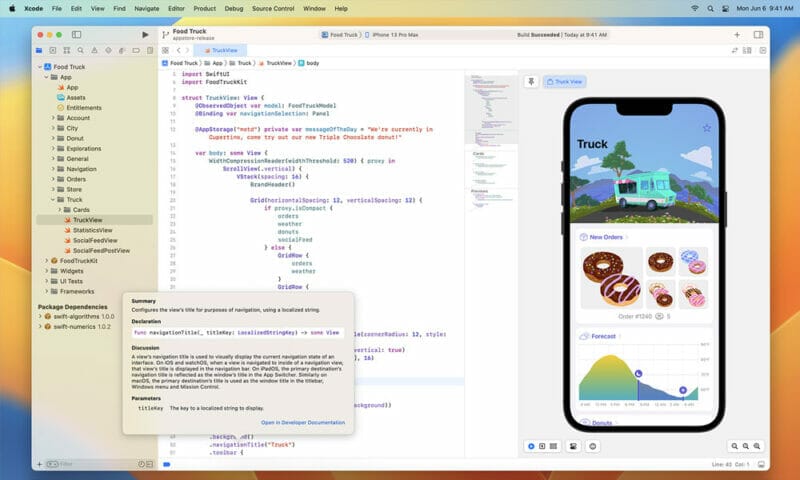
Task: Click Open in Developer Documentation link
Action: [302, 423]
